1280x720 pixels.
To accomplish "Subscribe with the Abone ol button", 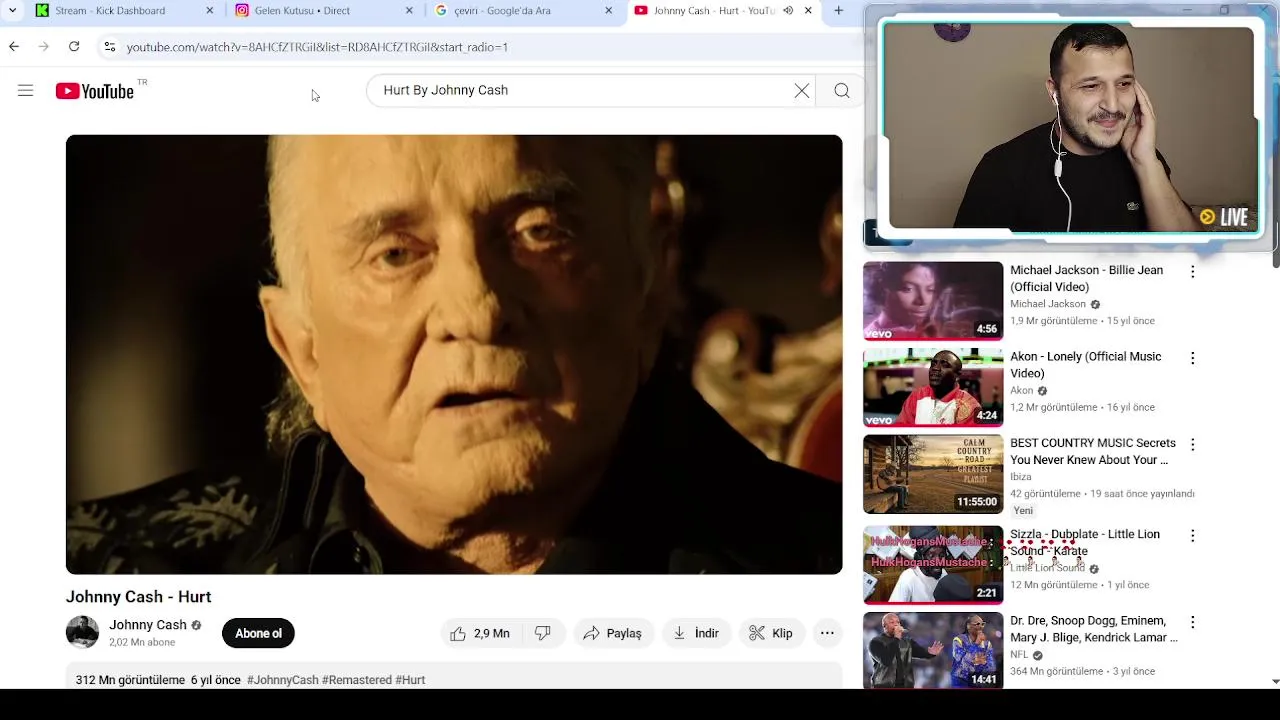I will click(x=258, y=634).
